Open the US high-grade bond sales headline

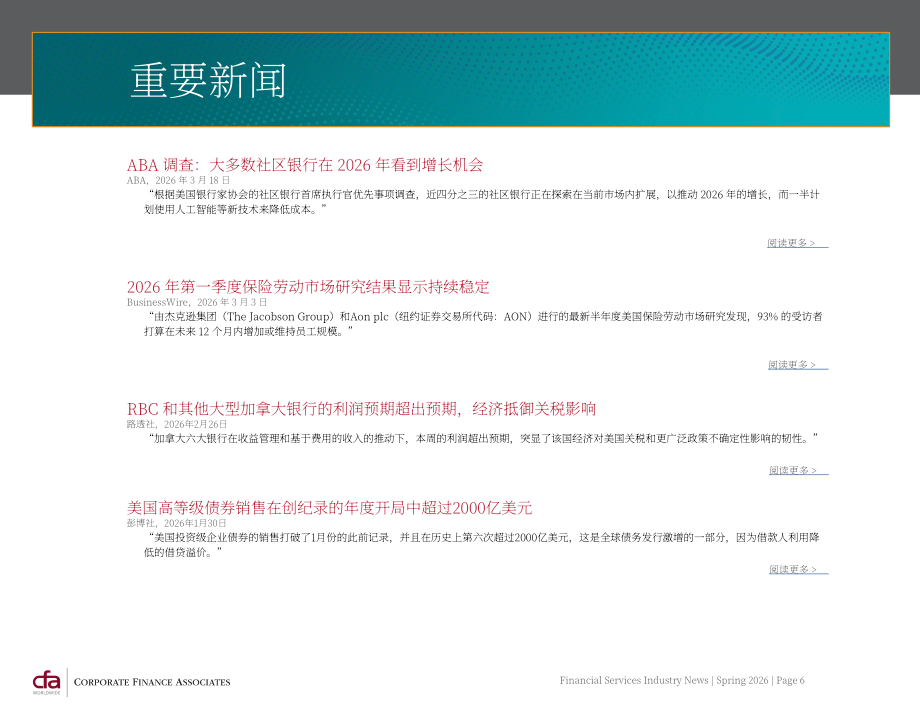329,508
